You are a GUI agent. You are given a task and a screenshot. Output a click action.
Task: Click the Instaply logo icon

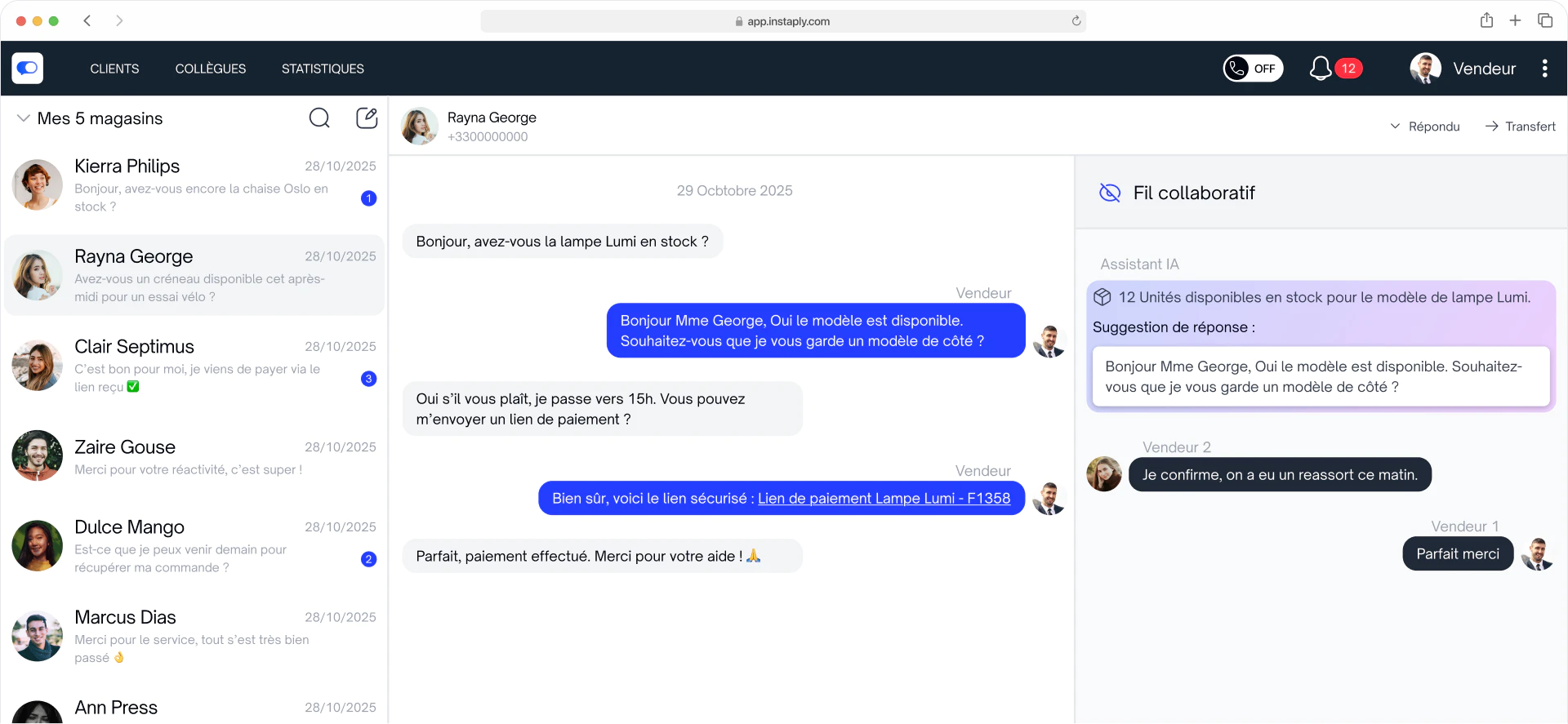point(28,69)
